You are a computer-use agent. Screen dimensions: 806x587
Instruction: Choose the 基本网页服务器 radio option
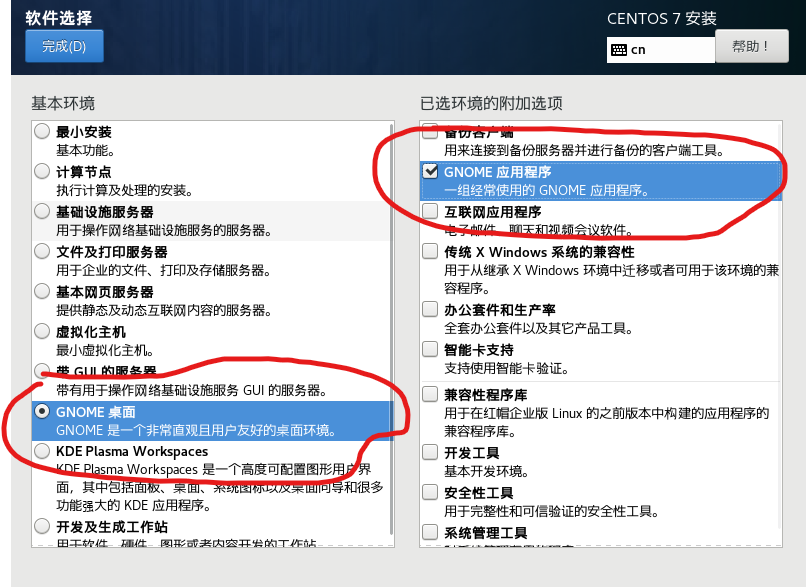tap(42, 291)
